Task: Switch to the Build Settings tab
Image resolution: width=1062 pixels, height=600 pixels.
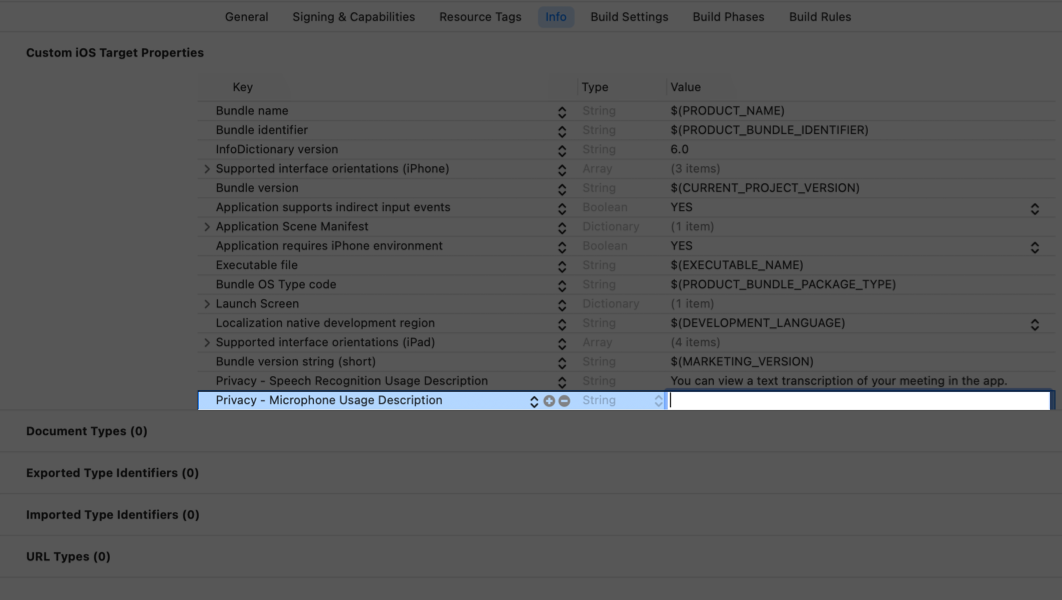Action: point(628,16)
